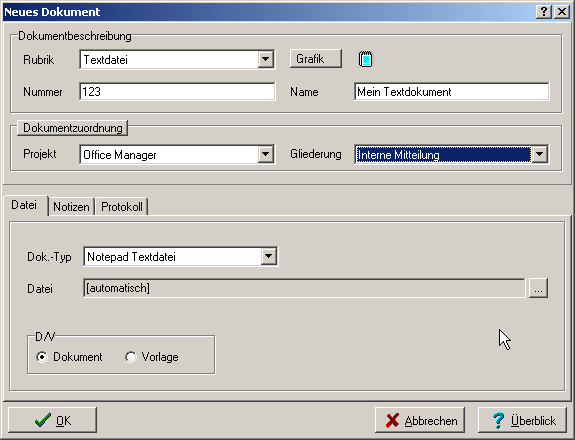575x440 pixels.
Task: Select the Vorlage radio button
Action: 131,357
